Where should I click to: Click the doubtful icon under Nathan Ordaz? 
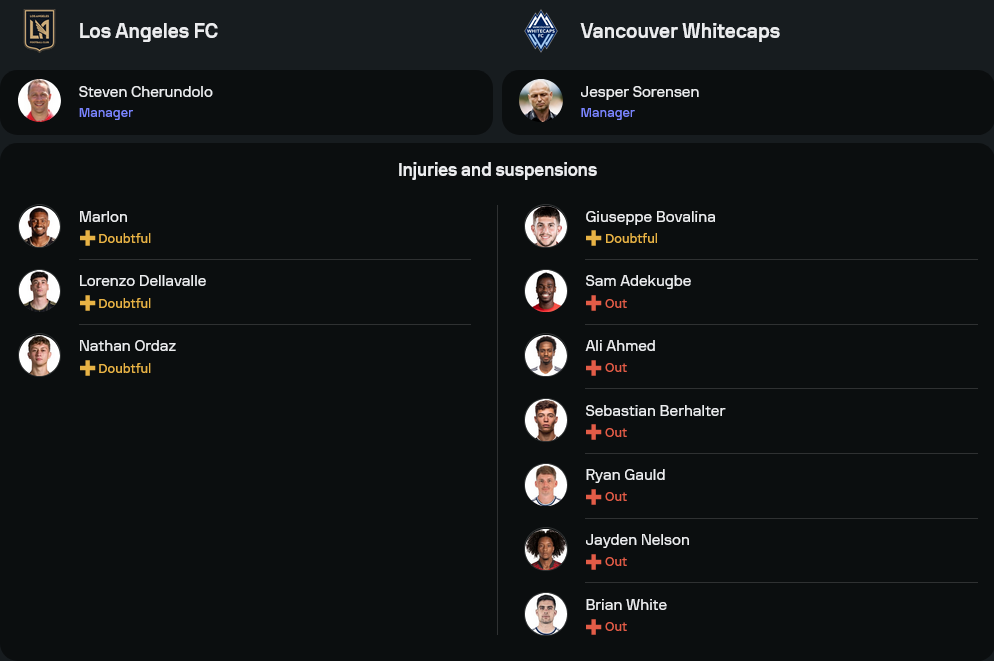[87, 368]
